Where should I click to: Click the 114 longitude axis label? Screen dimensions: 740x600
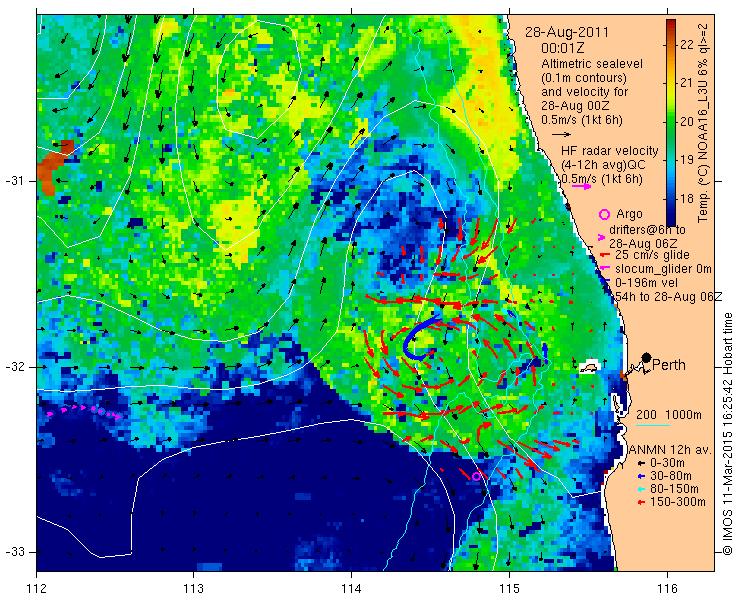(351, 589)
